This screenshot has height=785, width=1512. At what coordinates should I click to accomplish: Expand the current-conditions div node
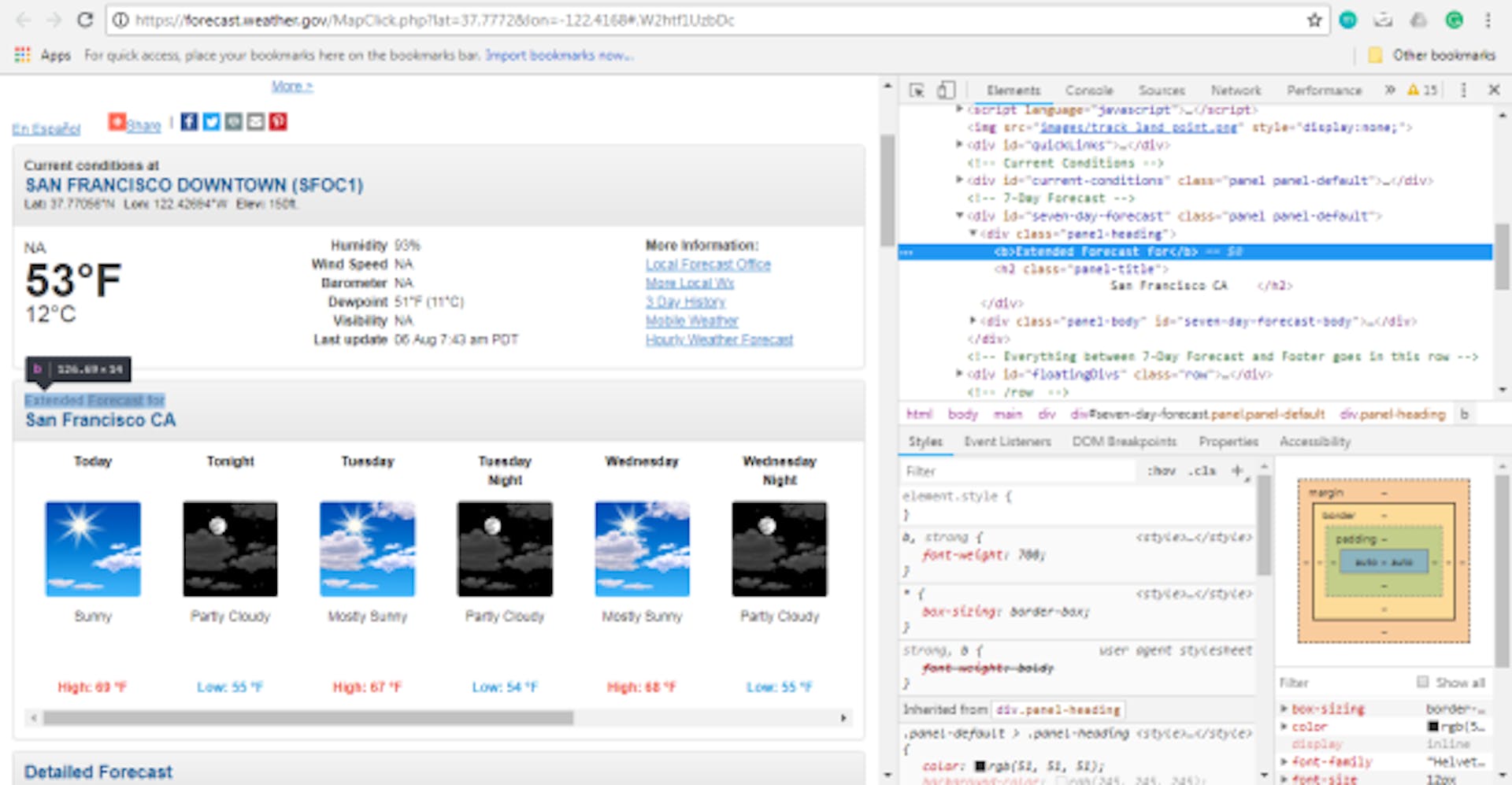tap(959, 180)
